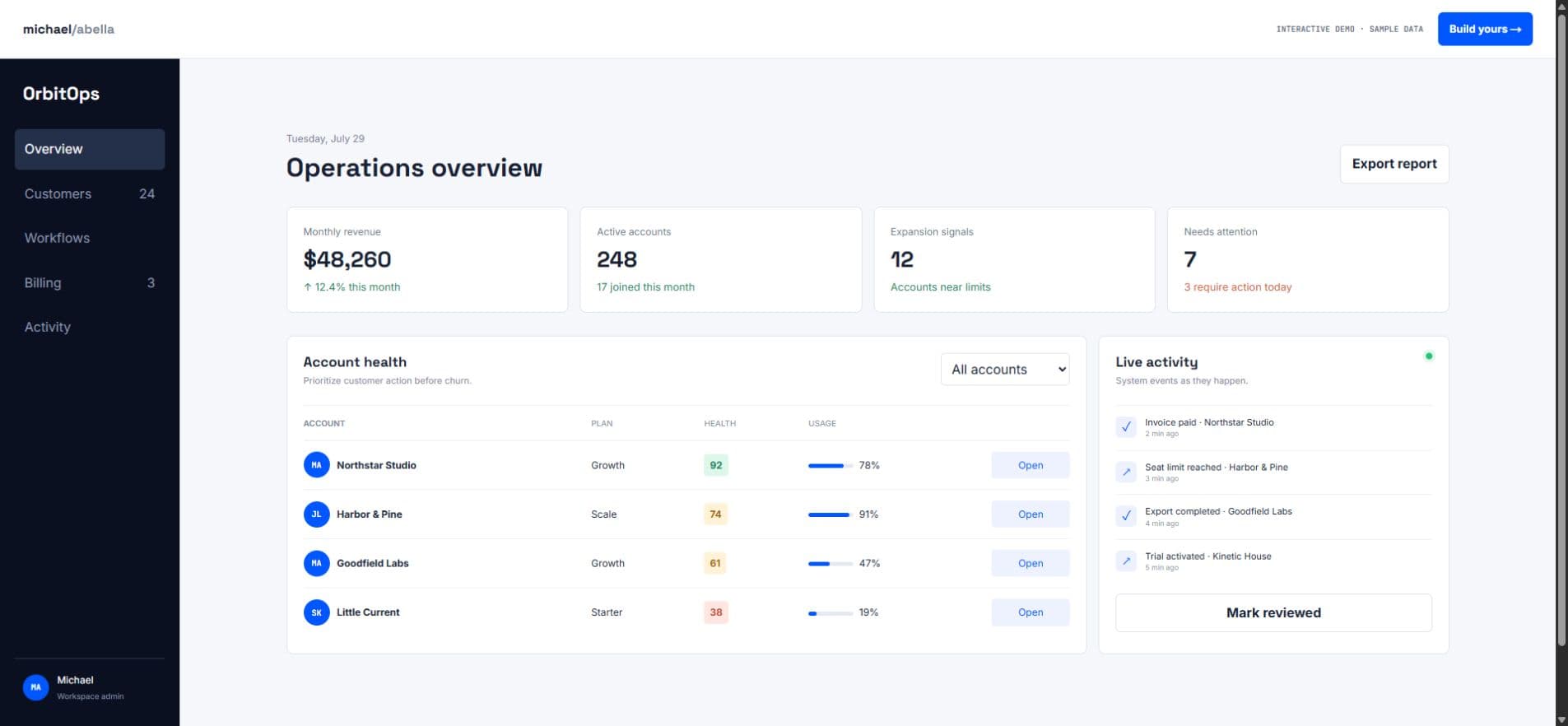The height and width of the screenshot is (726, 1568).
Task: Click the 'Tuesday, July 29' date text
Action: [325, 138]
